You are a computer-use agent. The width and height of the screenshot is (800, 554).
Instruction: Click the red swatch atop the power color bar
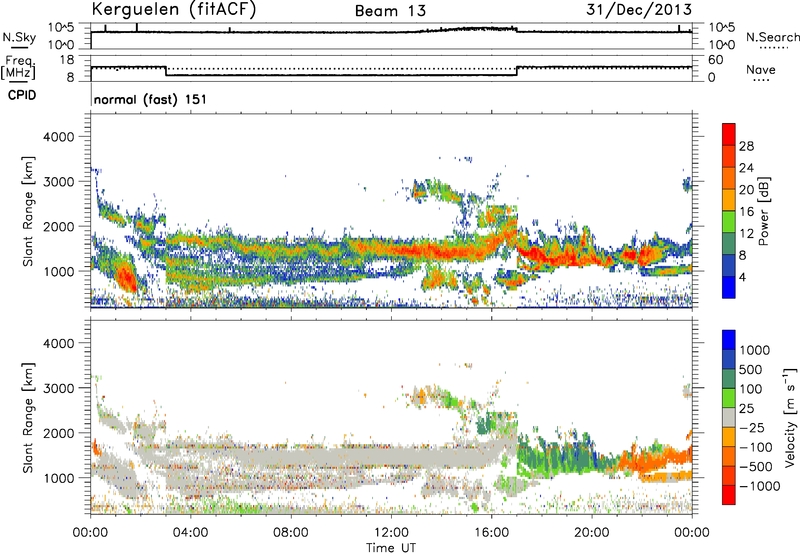(729, 134)
